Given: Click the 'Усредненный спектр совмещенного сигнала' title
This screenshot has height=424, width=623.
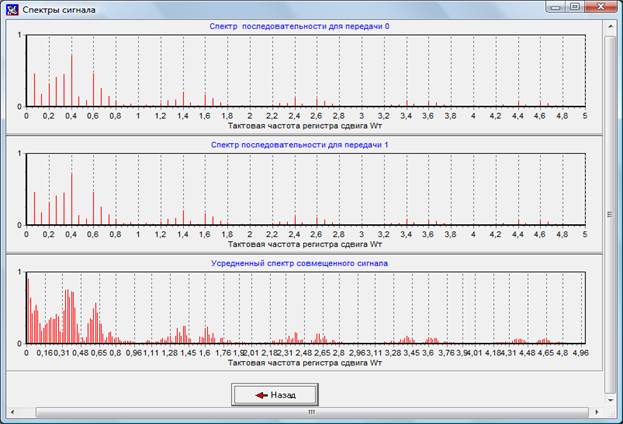Looking at the screenshot, I should (307, 262).
